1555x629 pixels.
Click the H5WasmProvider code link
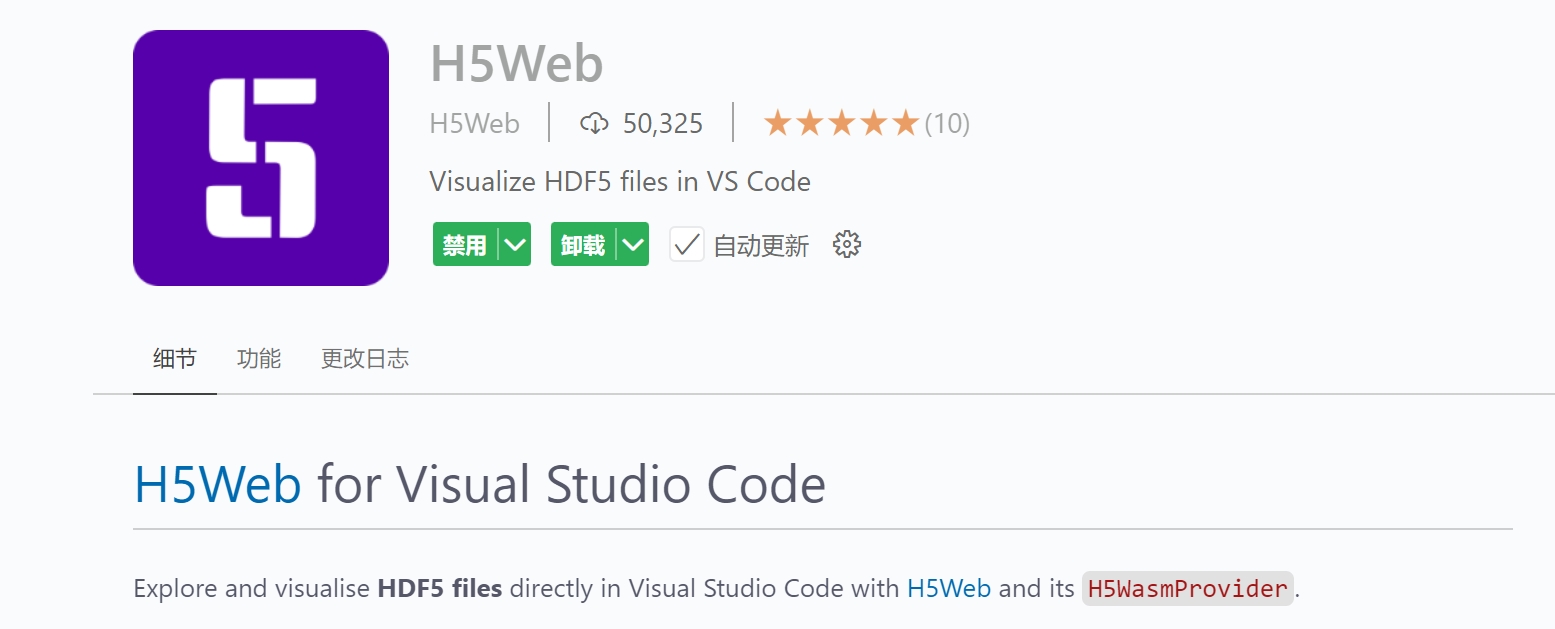(1188, 589)
